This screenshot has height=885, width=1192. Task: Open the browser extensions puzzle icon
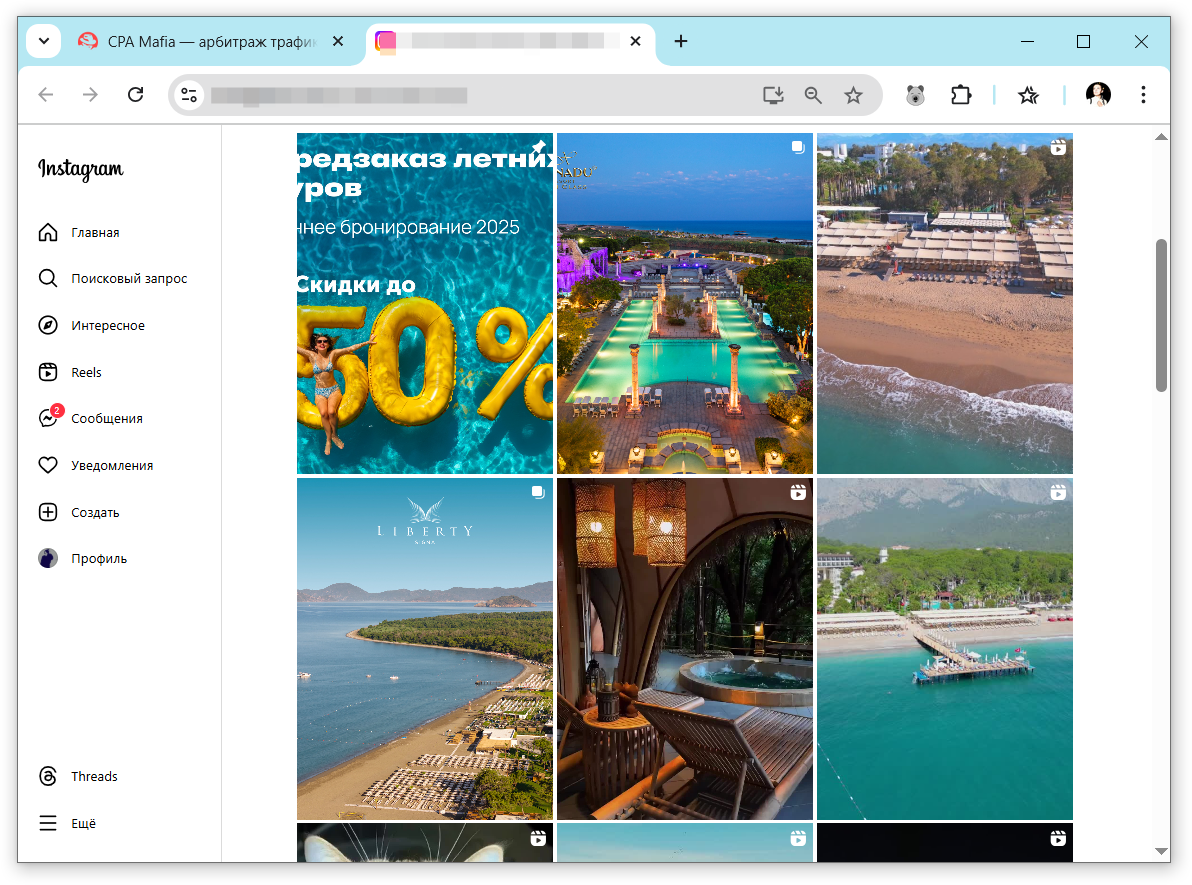(x=961, y=95)
